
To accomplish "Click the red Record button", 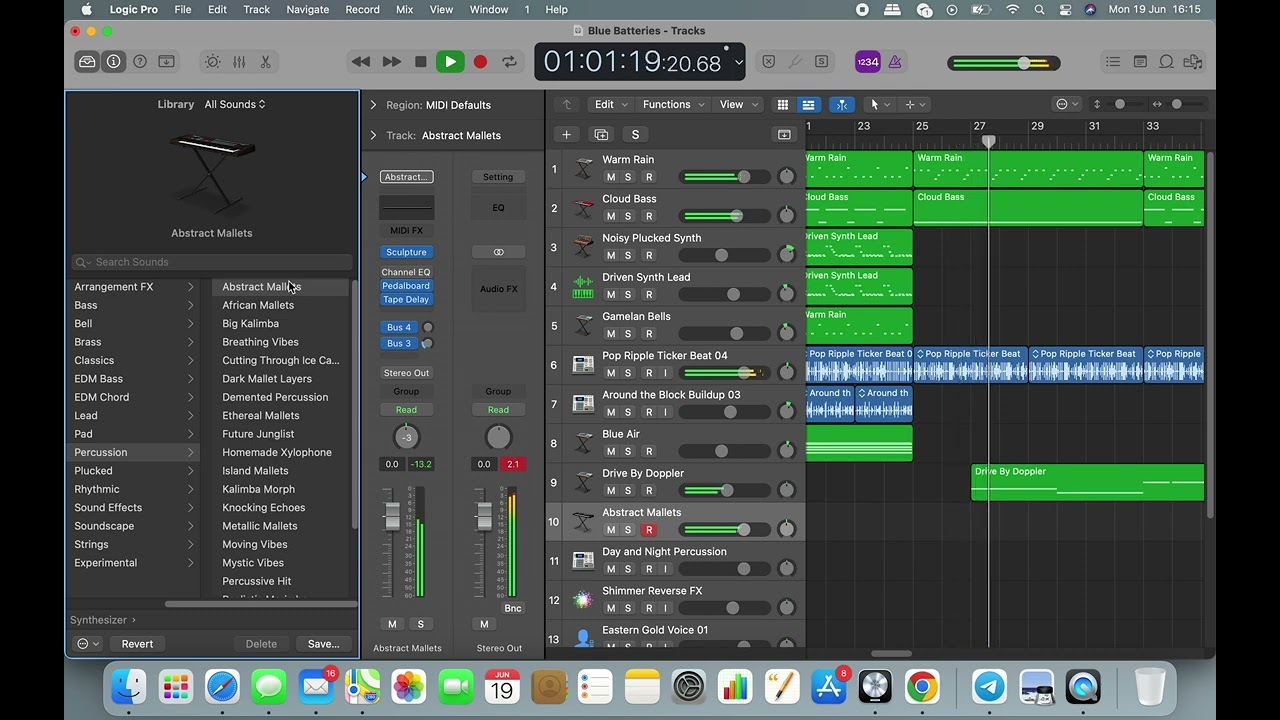I will 480,62.
